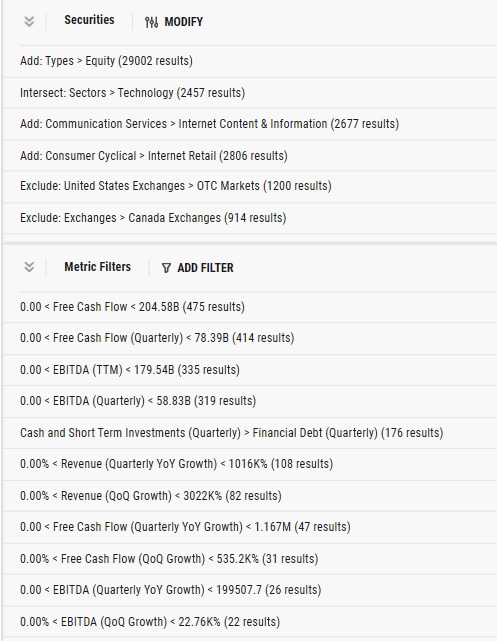Click the MODIFY sliders icon
This screenshot has width=497, height=641.
click(151, 22)
